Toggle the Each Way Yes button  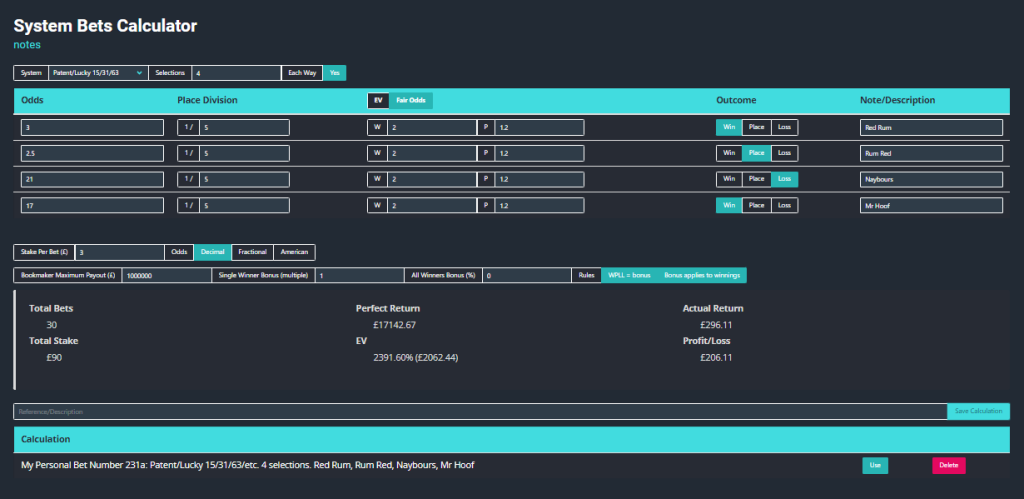click(334, 73)
